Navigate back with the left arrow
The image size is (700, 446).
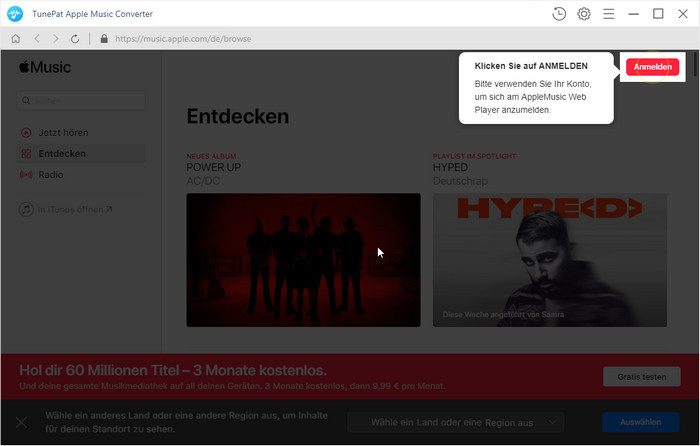click(37, 39)
